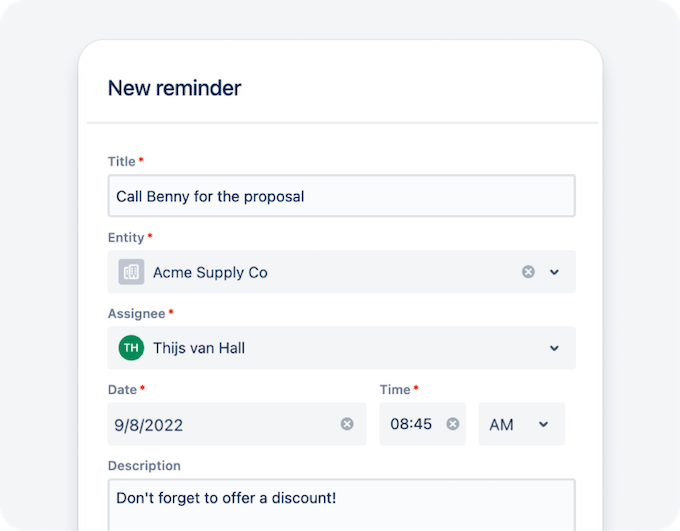The width and height of the screenshot is (680, 531).
Task: Click the TH assignee avatar
Action: pos(131,348)
